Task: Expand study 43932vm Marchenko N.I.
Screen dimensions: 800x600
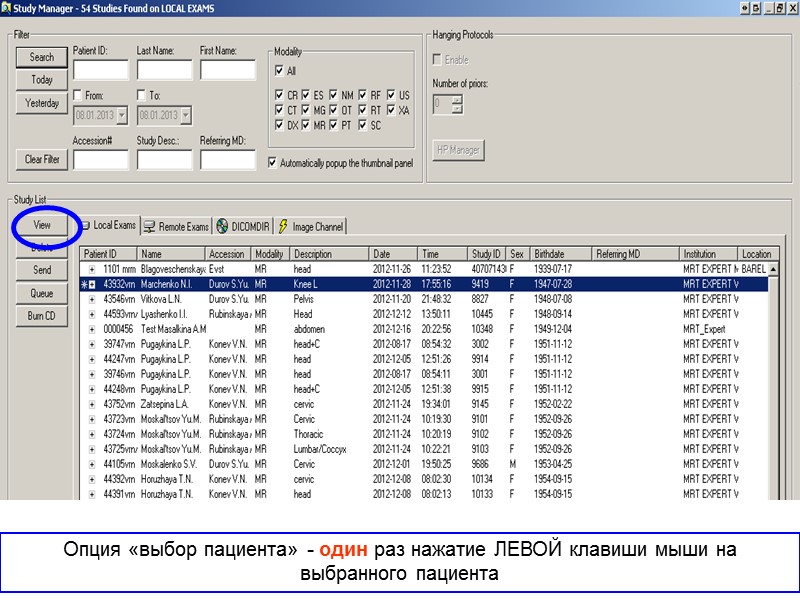Action: pyautogui.click(x=92, y=285)
